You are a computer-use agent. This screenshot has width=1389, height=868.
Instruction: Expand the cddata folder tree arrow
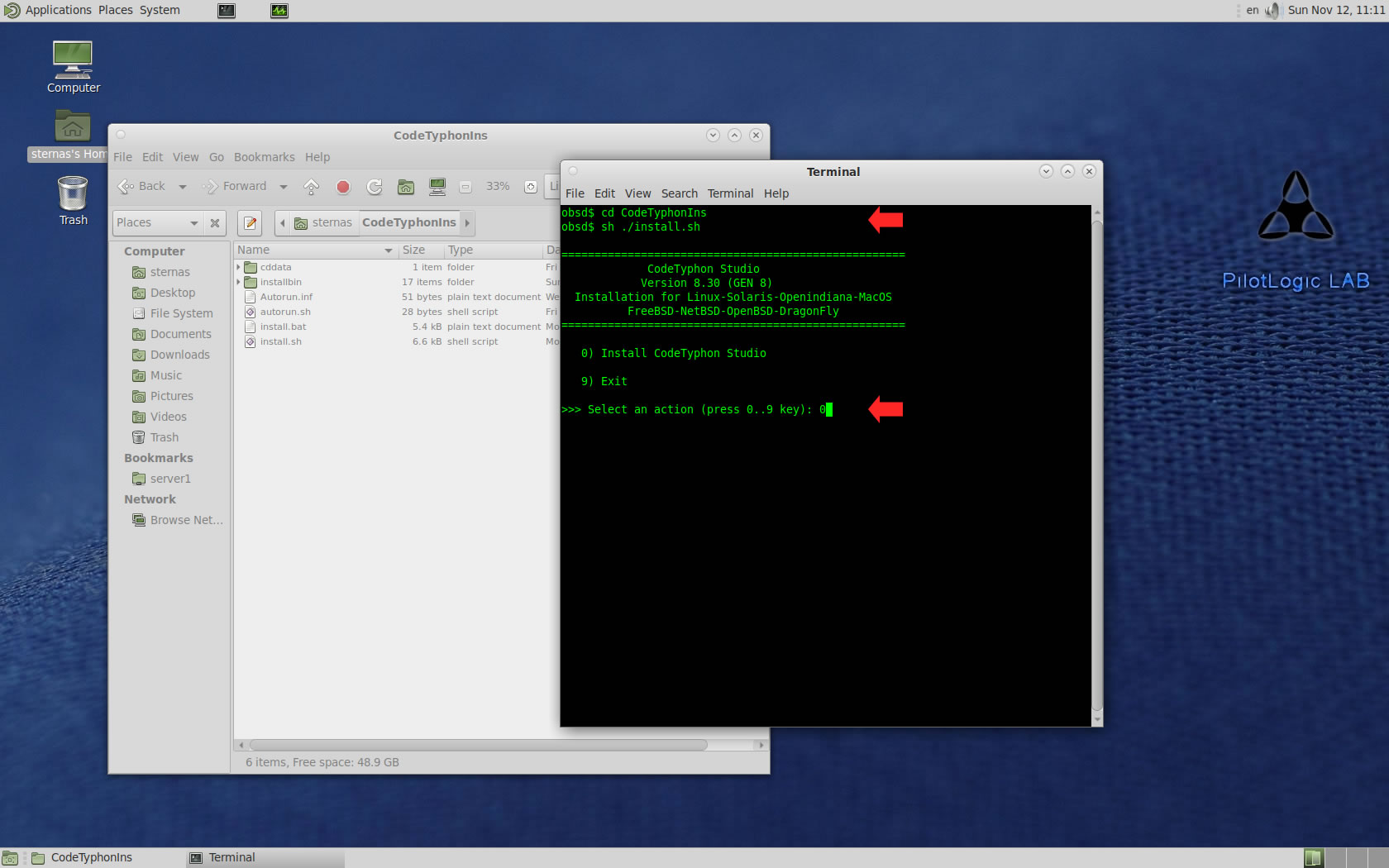(239, 267)
